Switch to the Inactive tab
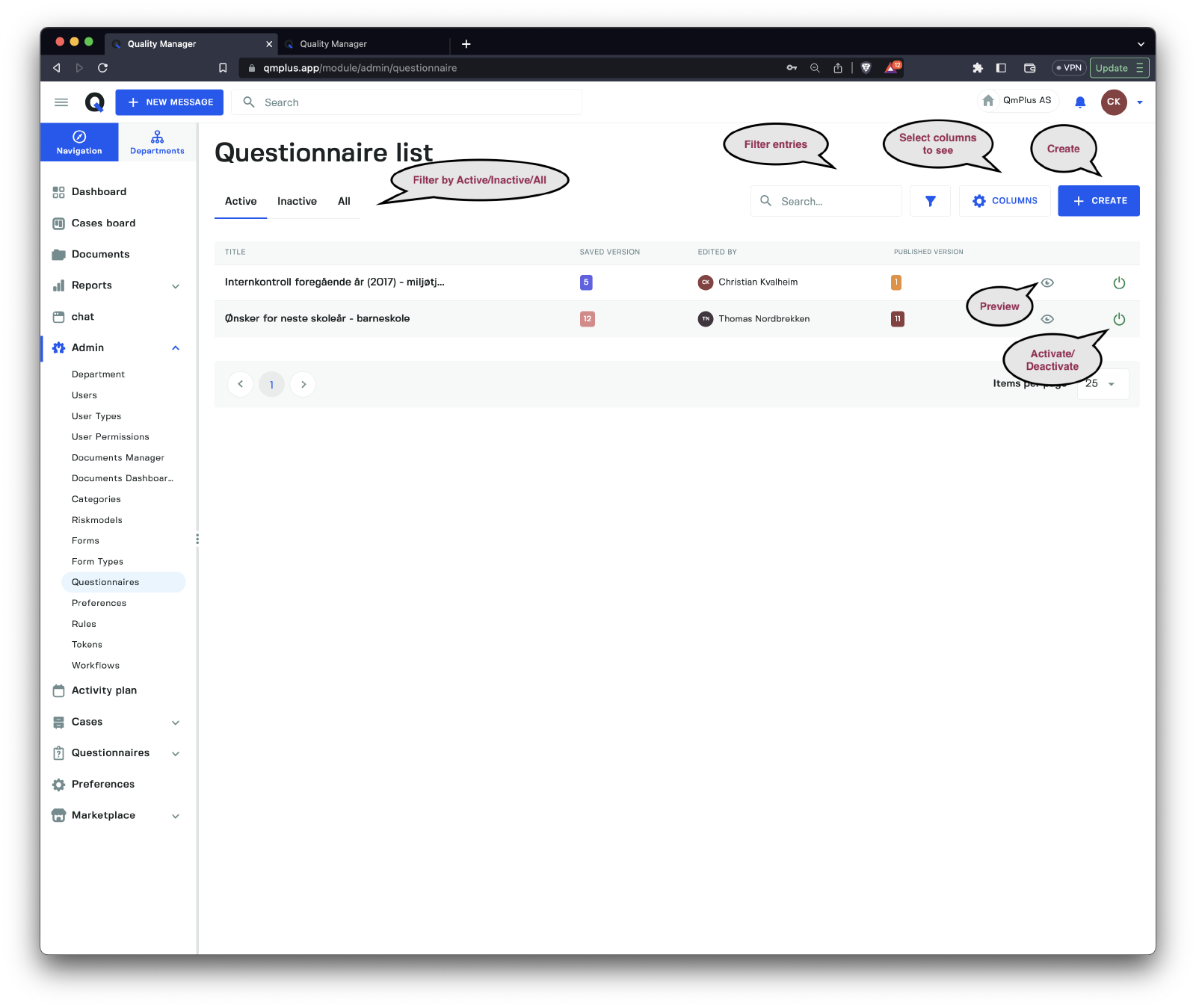 click(x=297, y=201)
